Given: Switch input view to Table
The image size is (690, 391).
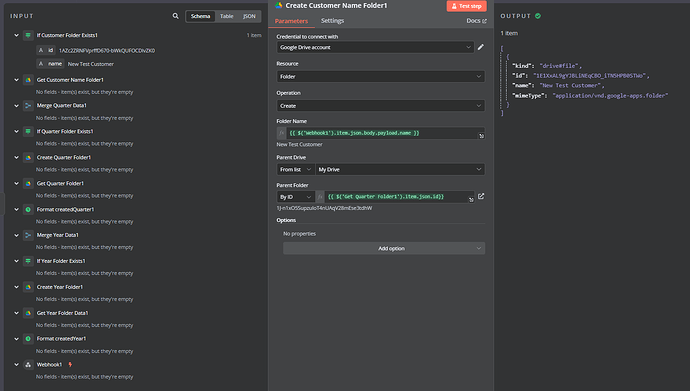Looking at the screenshot, I should click(227, 16).
